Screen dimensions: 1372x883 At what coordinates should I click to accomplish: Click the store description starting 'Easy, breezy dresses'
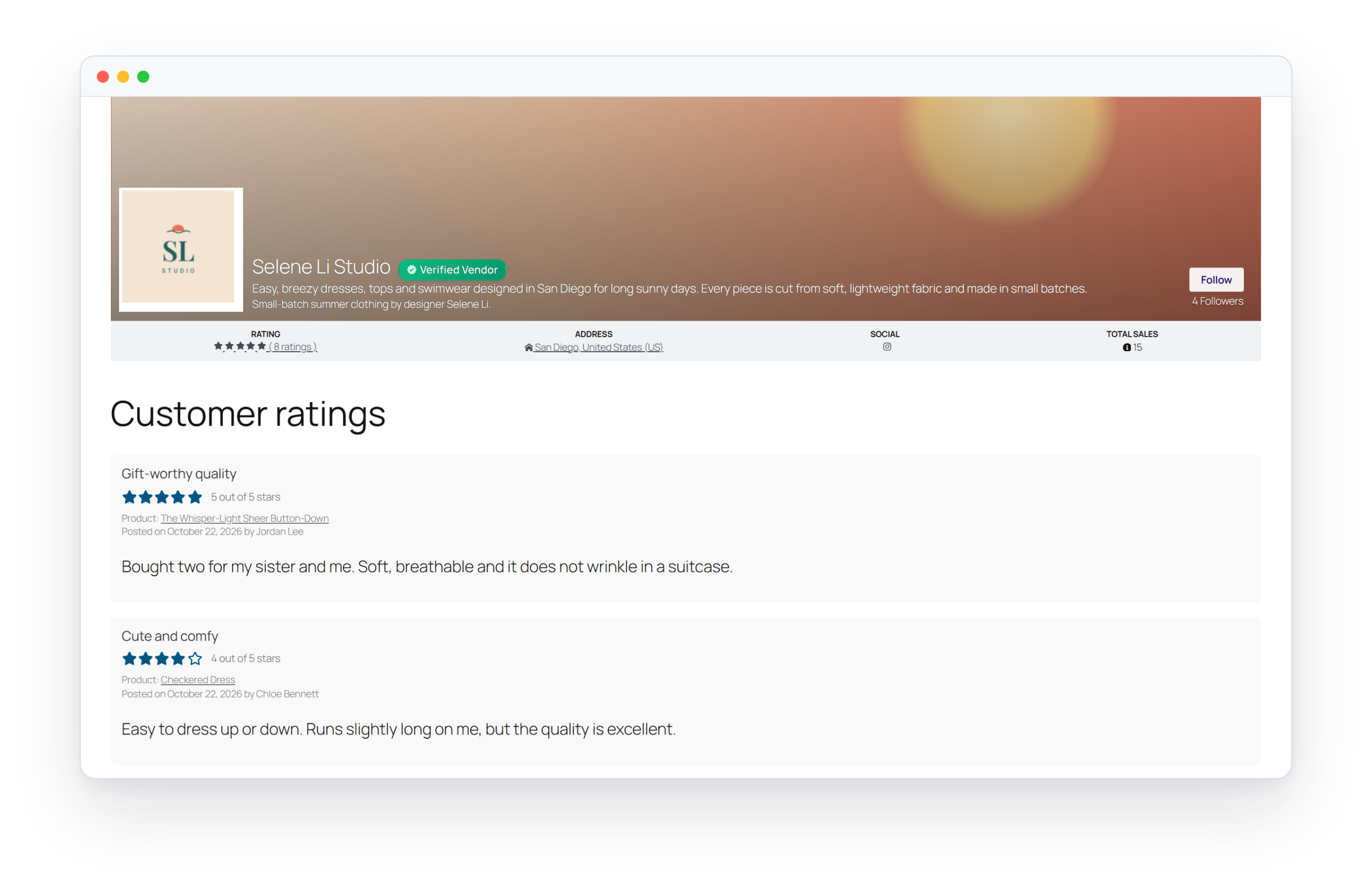669,288
